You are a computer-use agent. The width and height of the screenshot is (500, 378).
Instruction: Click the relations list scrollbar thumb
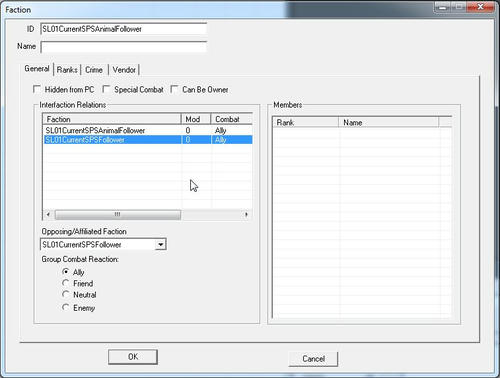point(118,214)
